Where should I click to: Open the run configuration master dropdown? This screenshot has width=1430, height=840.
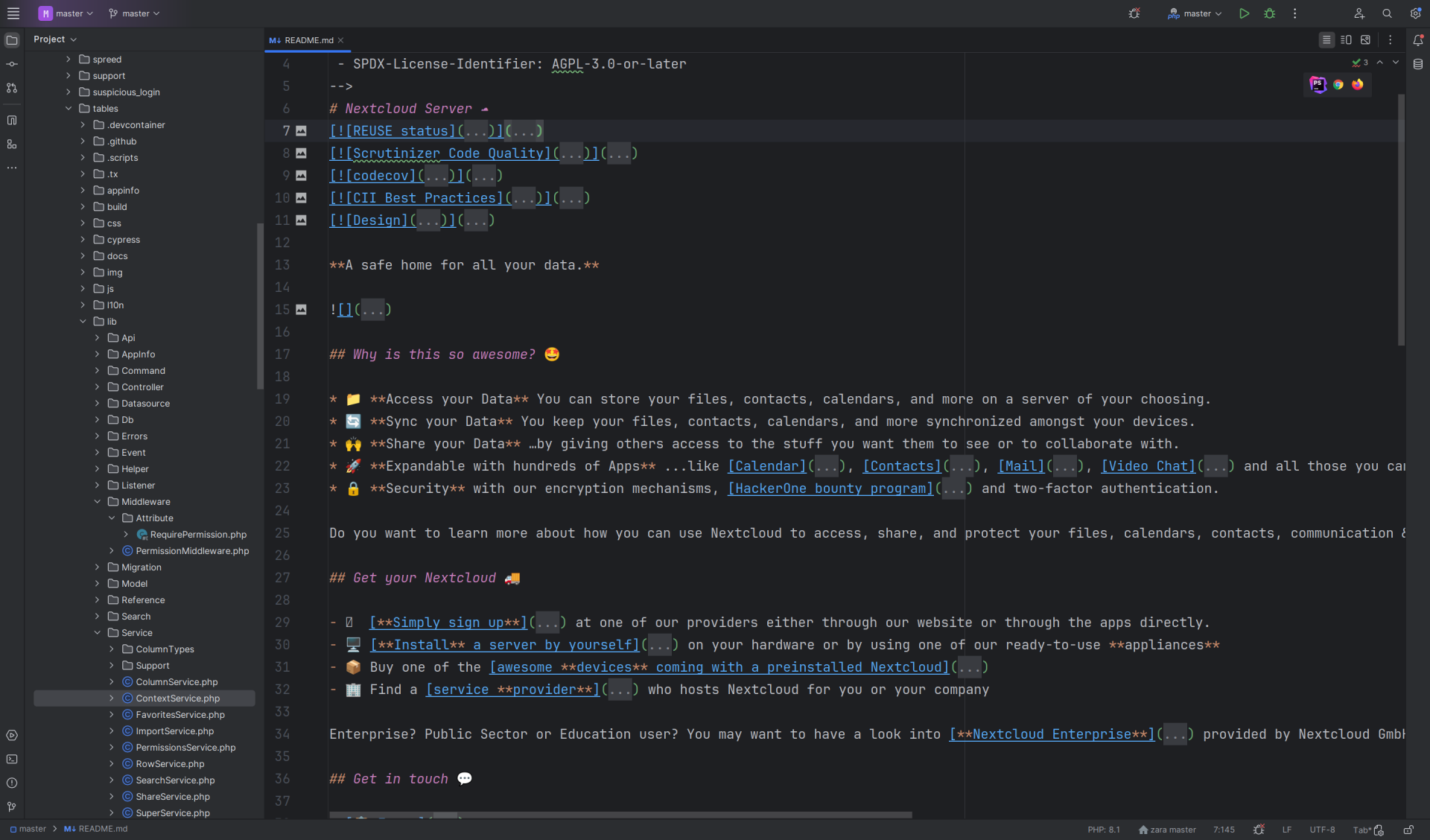1195,13
